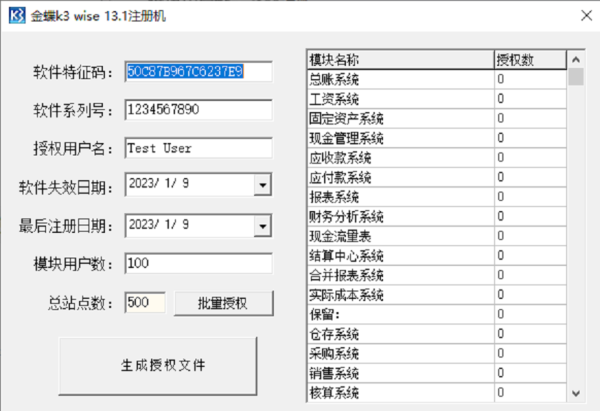Screen dimensions: 600x411
Task: Select the 应收款系统 row
Action: (437, 158)
